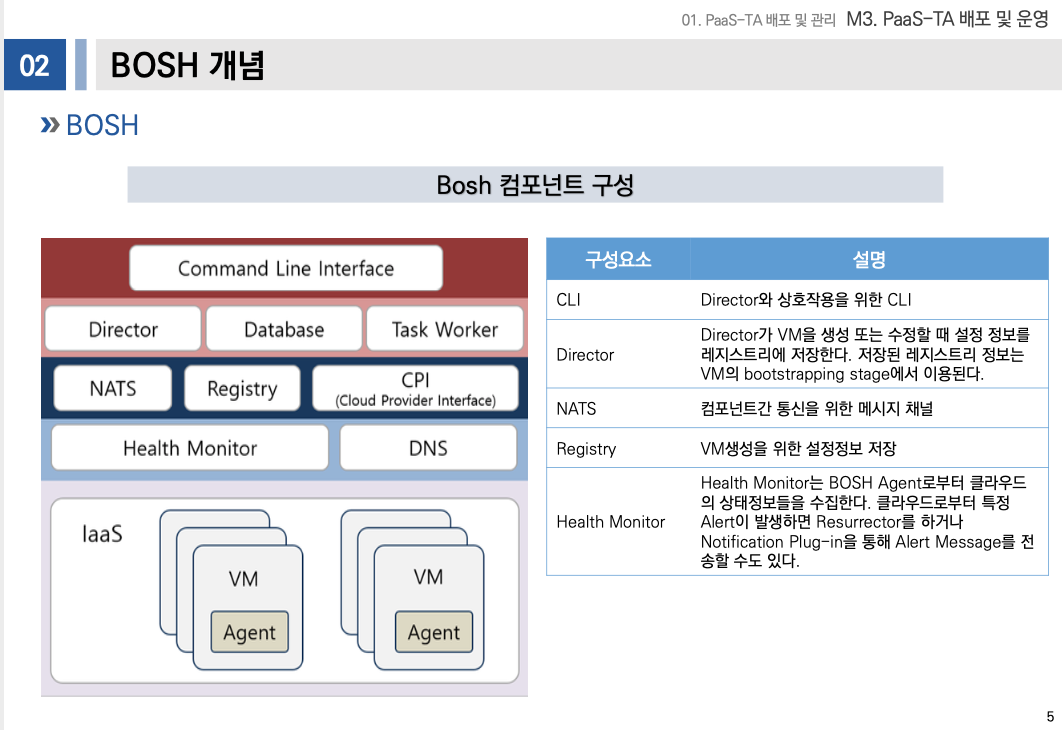The height and width of the screenshot is (730, 1062).
Task: Select the Registry table cell
Action: (618, 448)
